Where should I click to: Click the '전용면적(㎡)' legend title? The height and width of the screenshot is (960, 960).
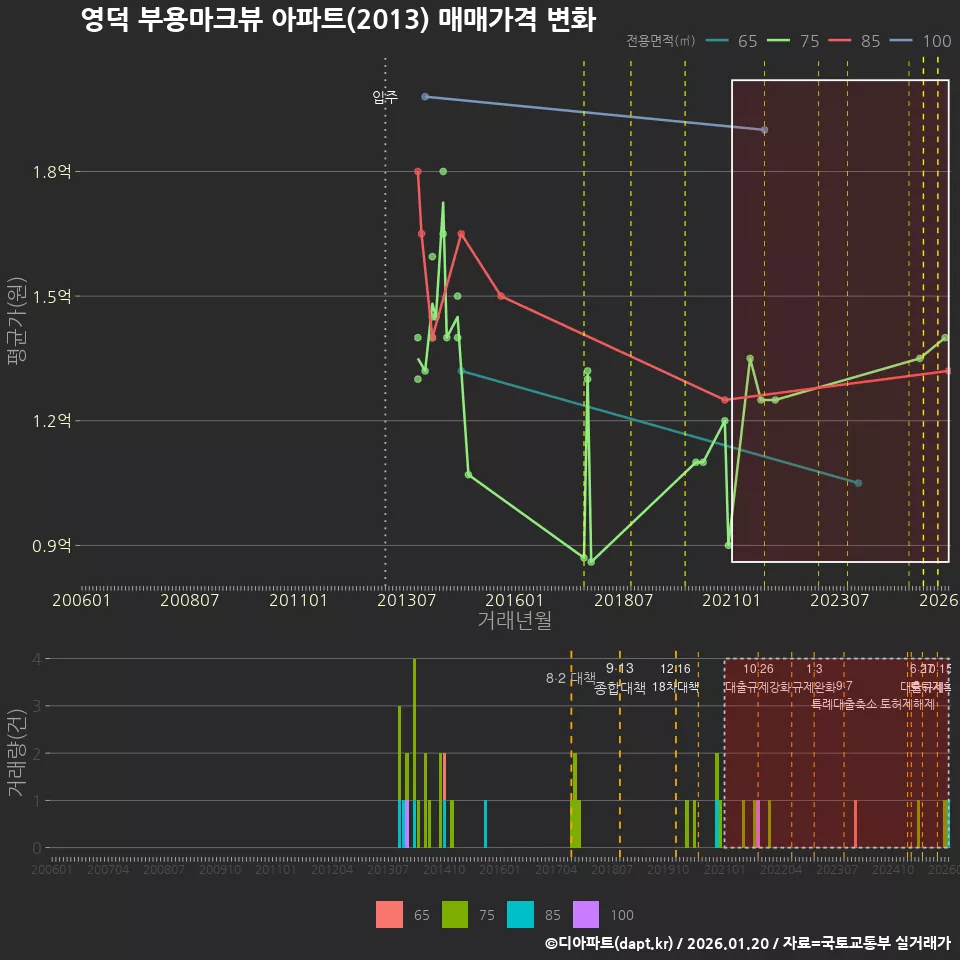pyautogui.click(x=661, y=41)
